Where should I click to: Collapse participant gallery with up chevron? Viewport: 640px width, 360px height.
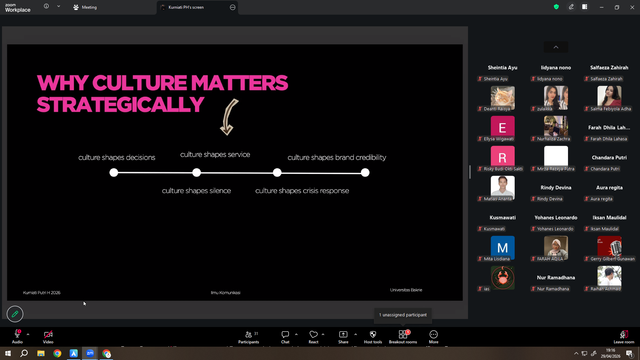click(x=556, y=47)
